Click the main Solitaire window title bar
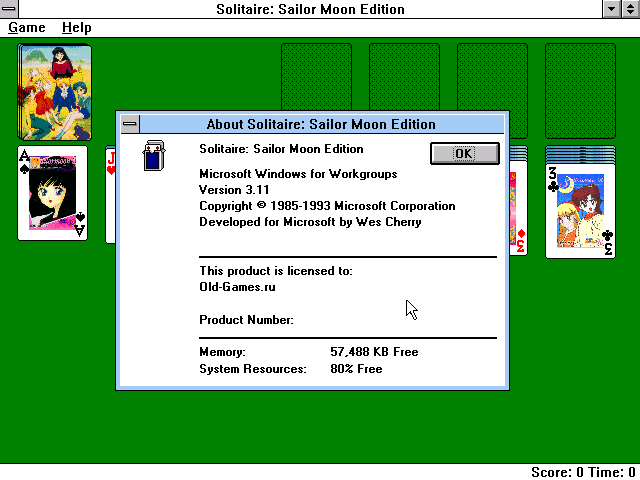The image size is (640, 480). click(310, 9)
